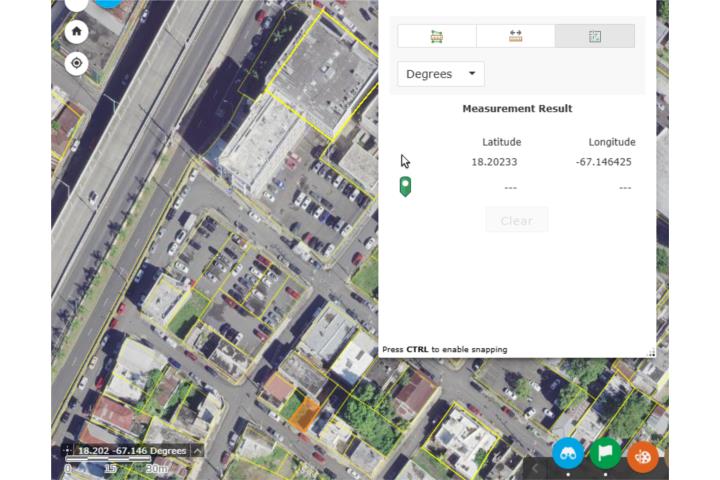
Task: Open the green flag widget
Action: (605, 454)
